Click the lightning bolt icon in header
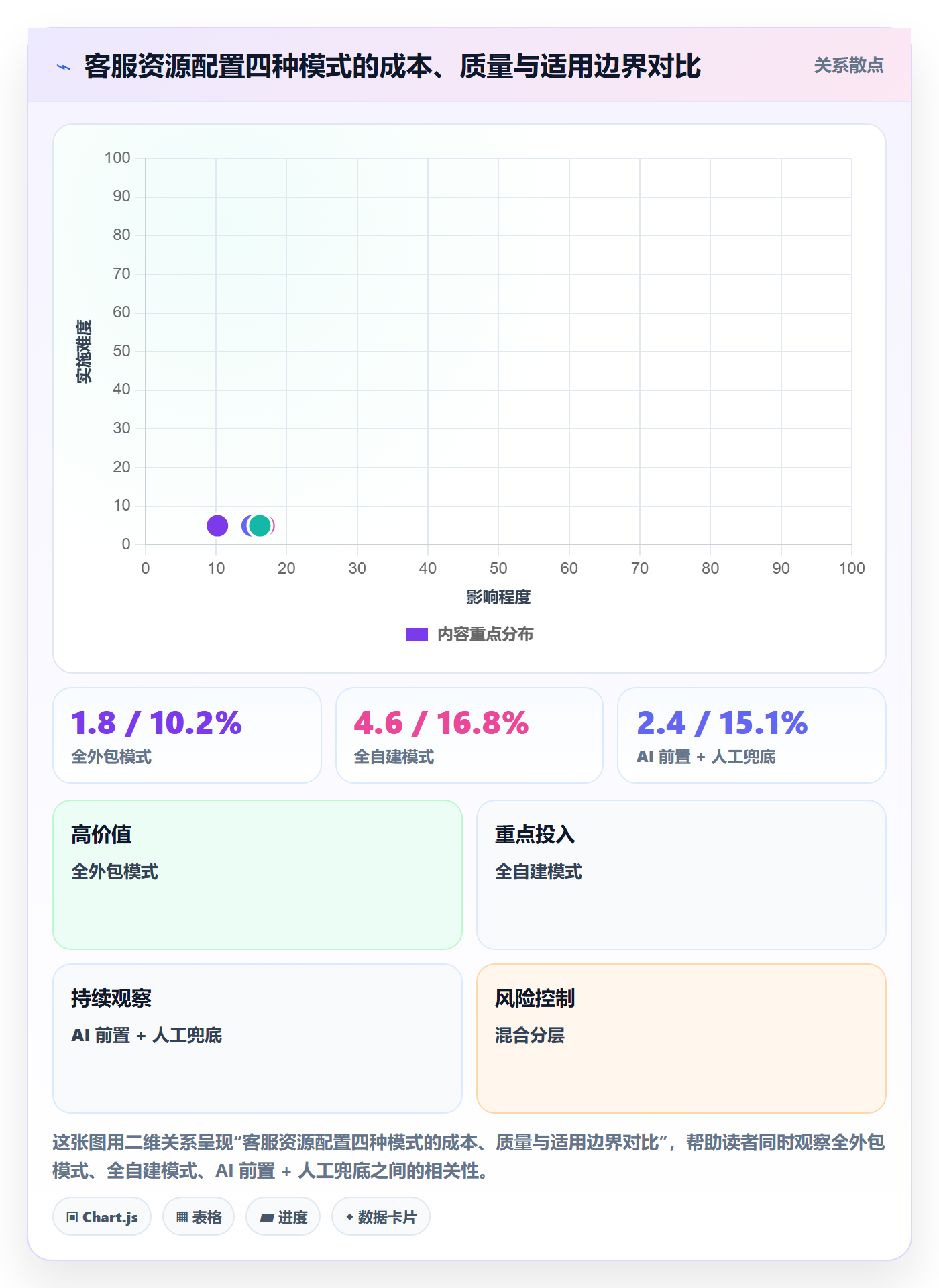Screen dimensions: 939x1288 (x=64, y=67)
